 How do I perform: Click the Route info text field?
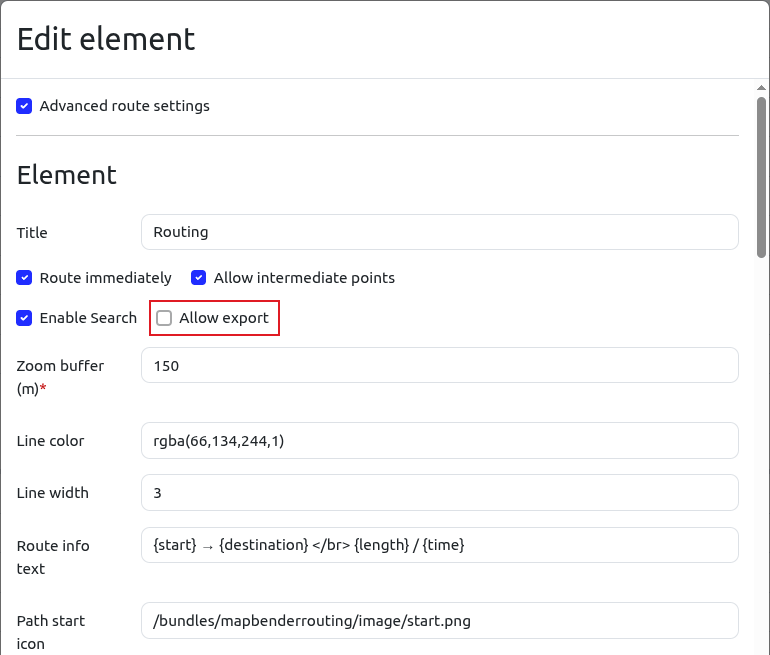[440, 545]
